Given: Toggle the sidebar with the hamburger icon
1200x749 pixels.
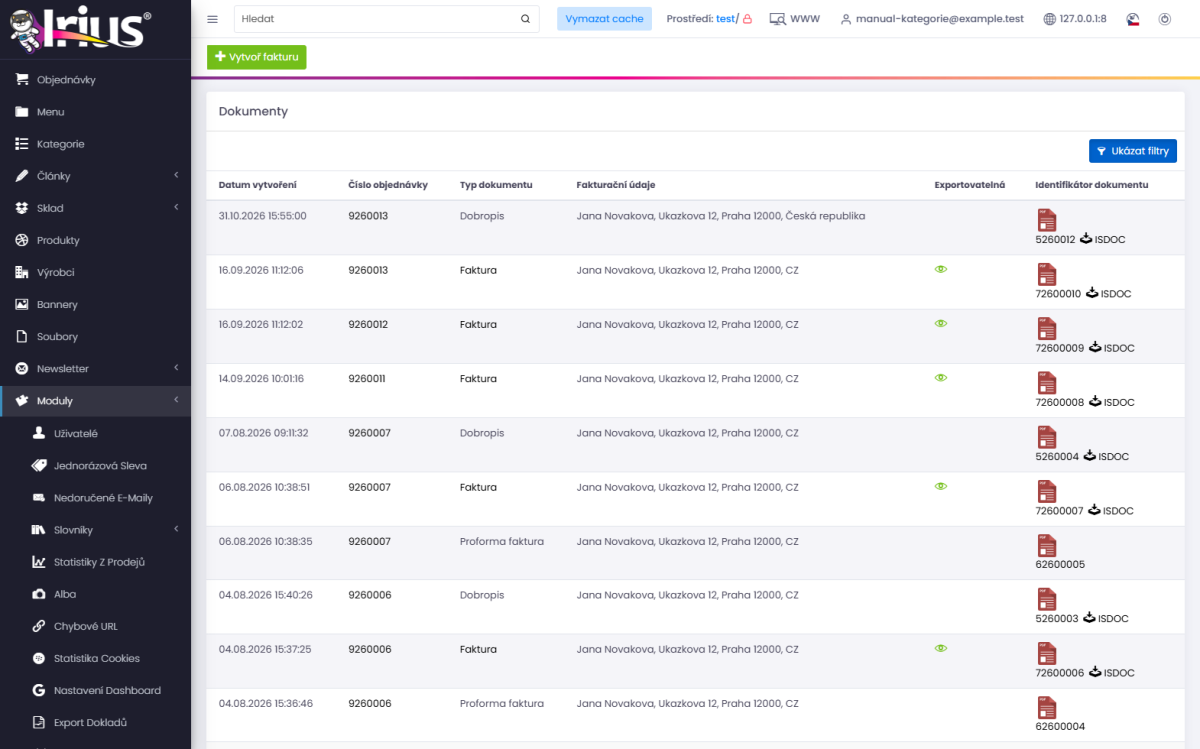Looking at the screenshot, I should [213, 19].
